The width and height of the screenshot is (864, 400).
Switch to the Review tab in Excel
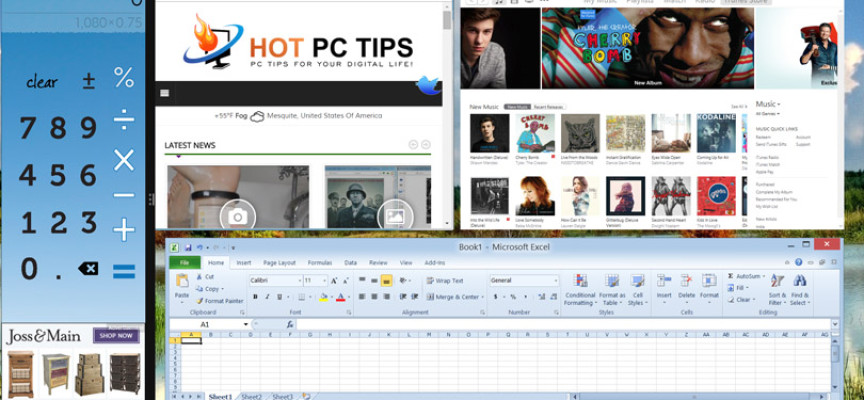pos(378,263)
